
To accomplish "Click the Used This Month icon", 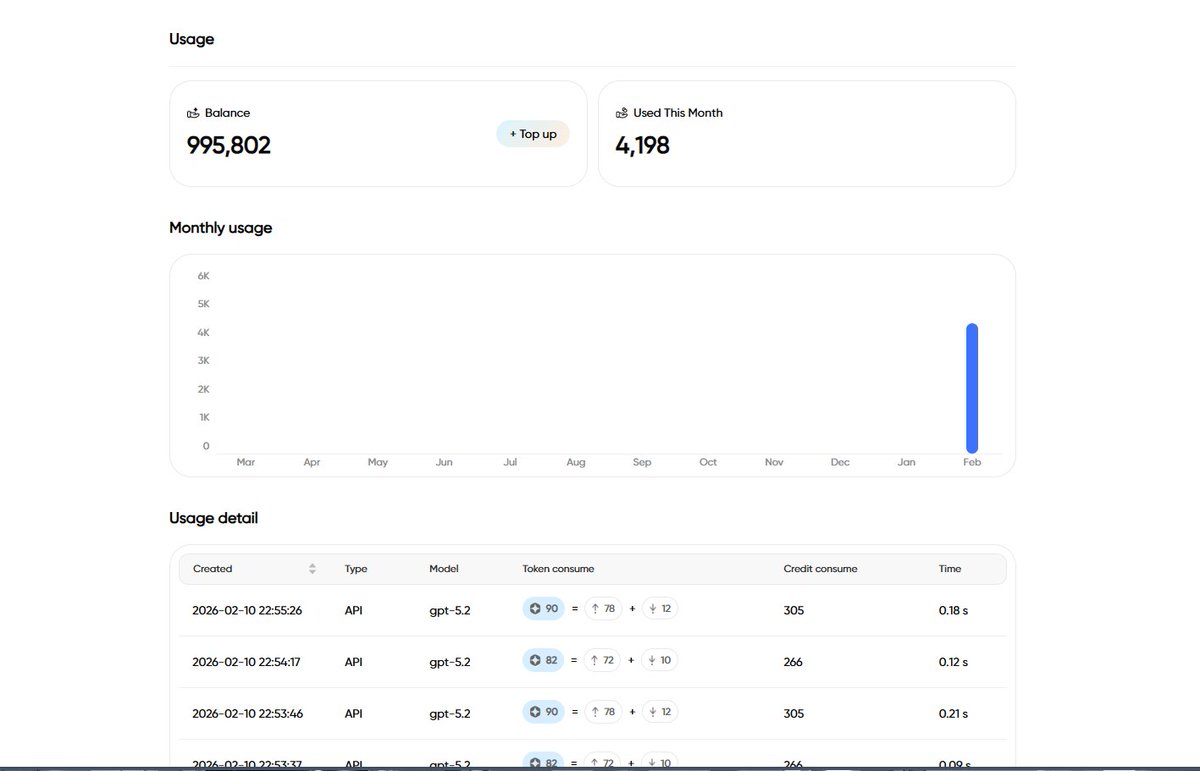I will 622,113.
